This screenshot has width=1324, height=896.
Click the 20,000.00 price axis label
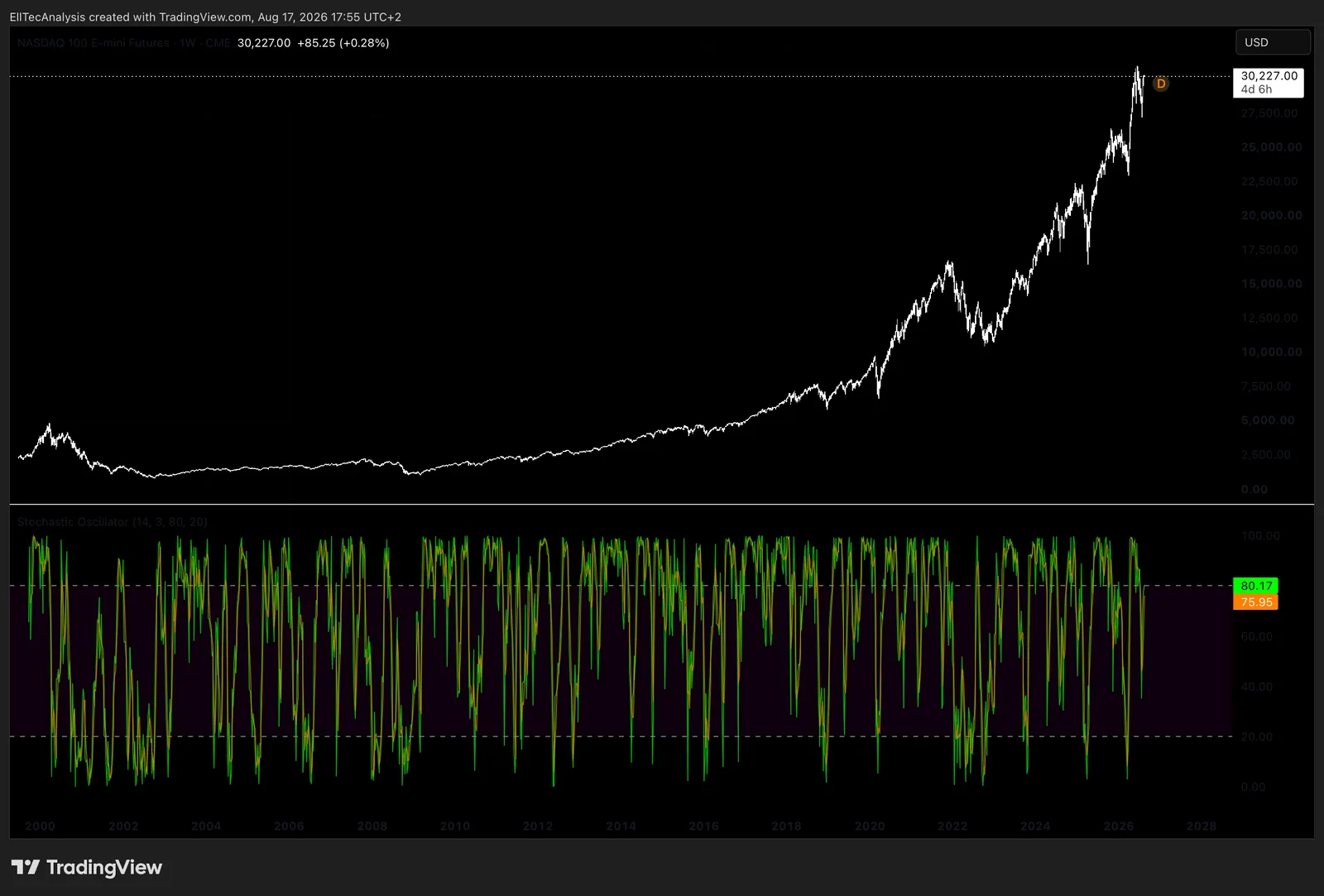click(1271, 215)
